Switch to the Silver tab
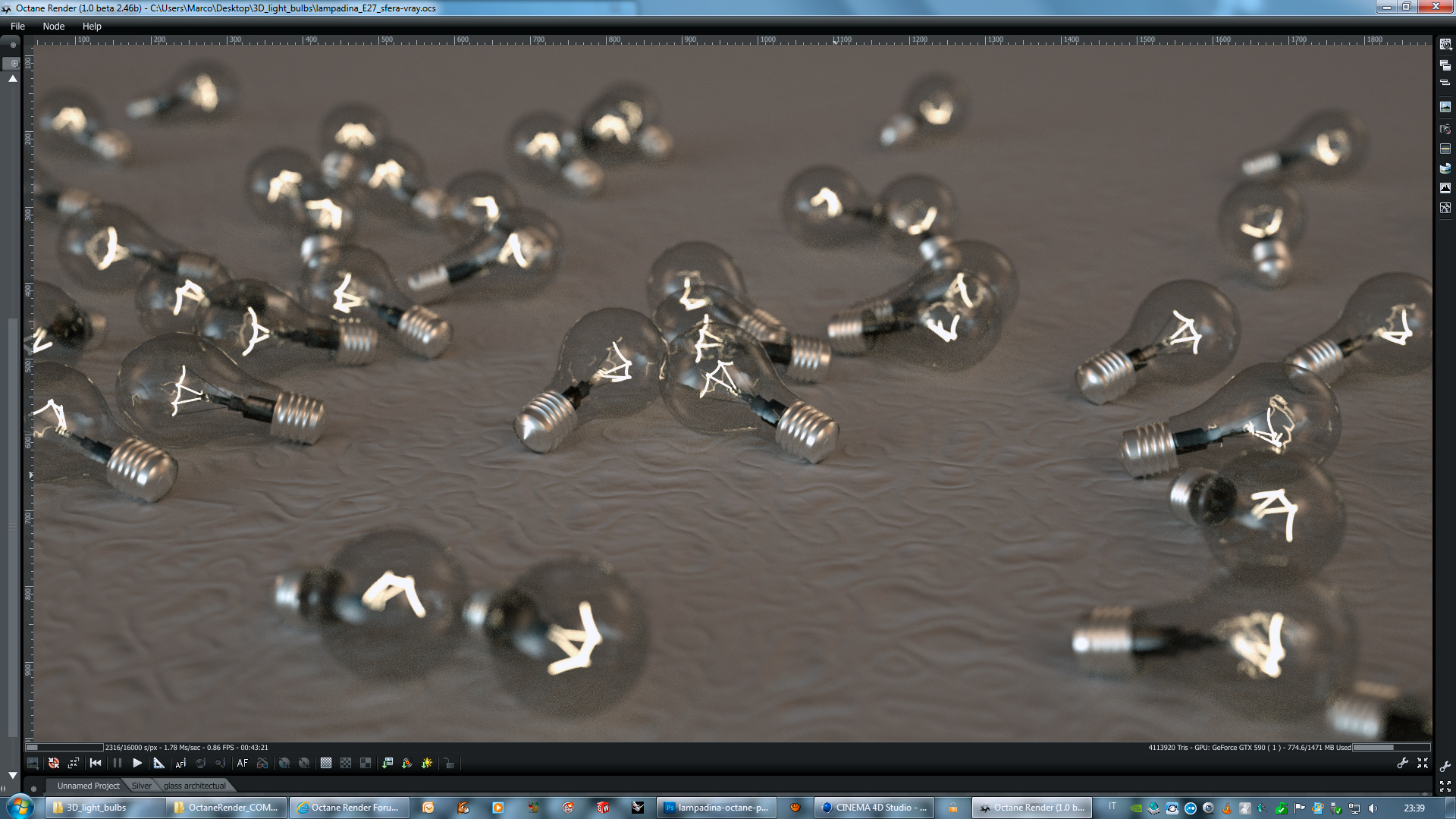This screenshot has height=819, width=1456. (x=141, y=786)
